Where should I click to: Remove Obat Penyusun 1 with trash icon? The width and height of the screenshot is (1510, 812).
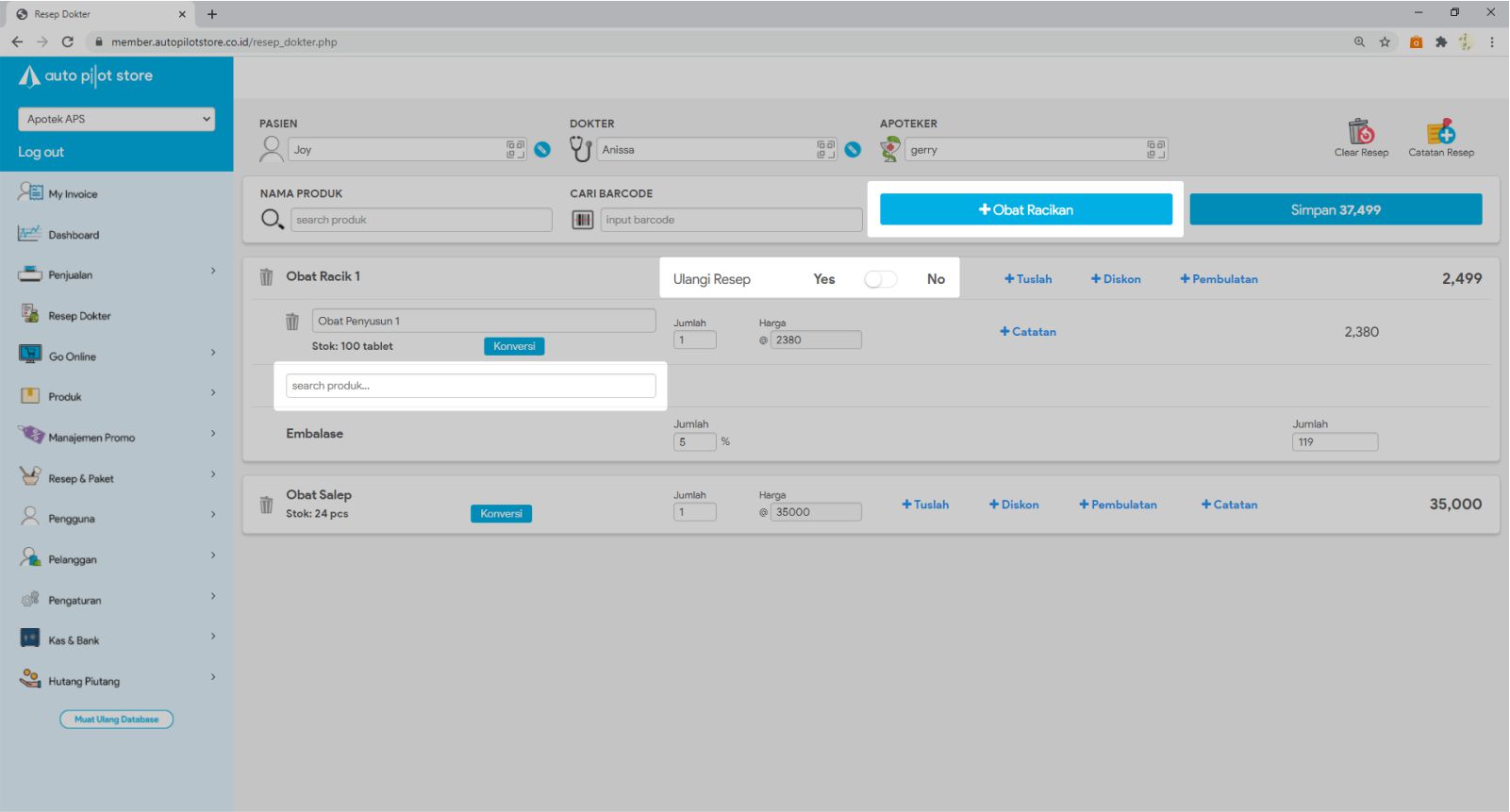point(292,322)
